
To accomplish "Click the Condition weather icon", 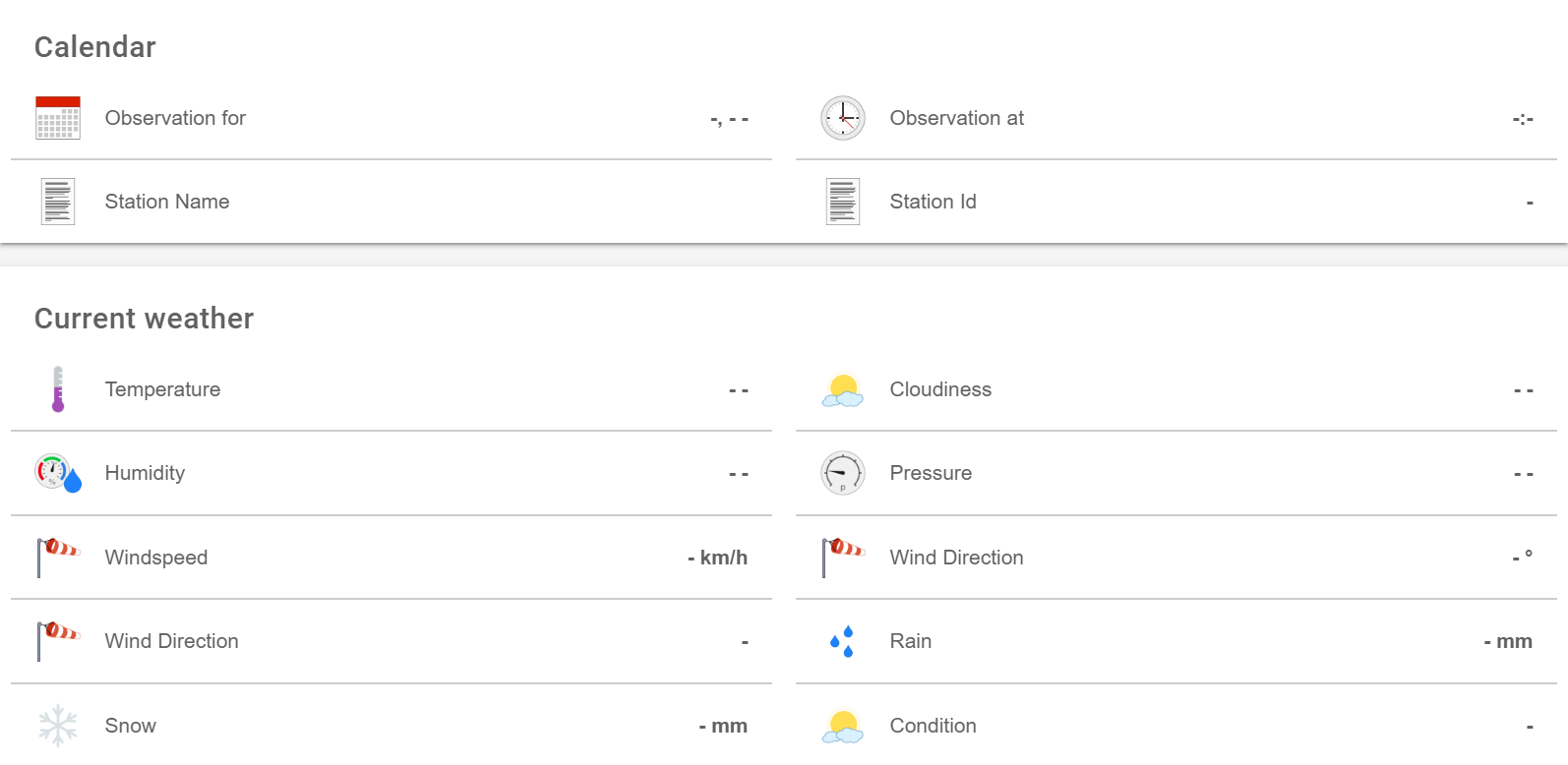I will pos(843,726).
